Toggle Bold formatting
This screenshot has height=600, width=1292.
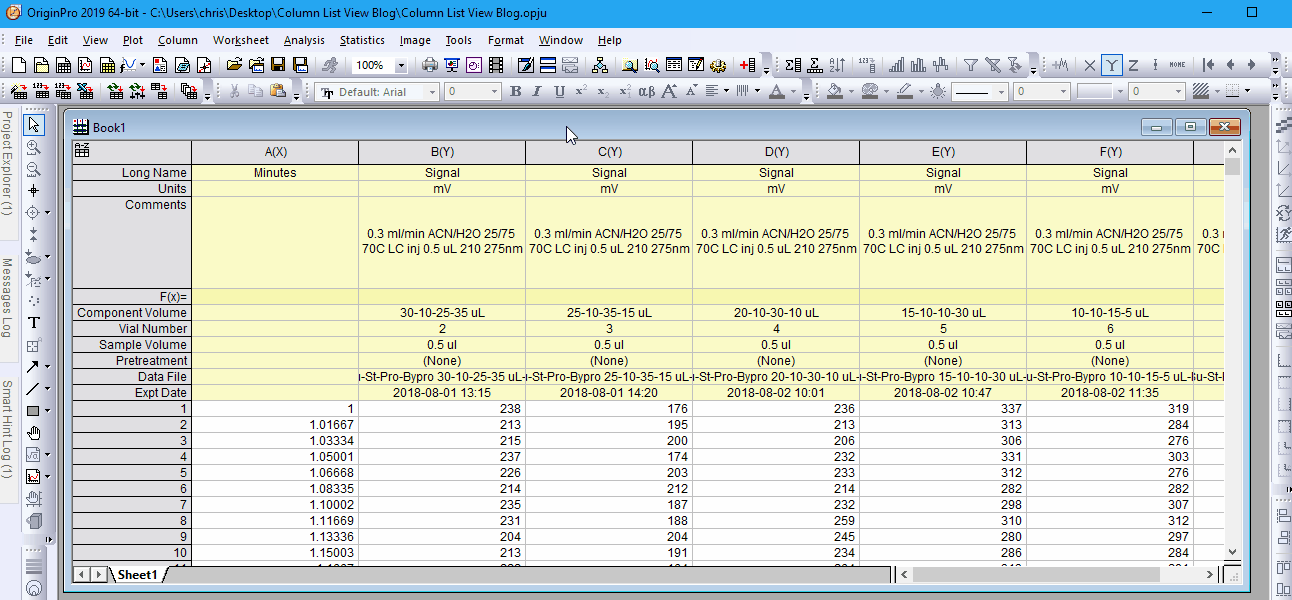(516, 91)
